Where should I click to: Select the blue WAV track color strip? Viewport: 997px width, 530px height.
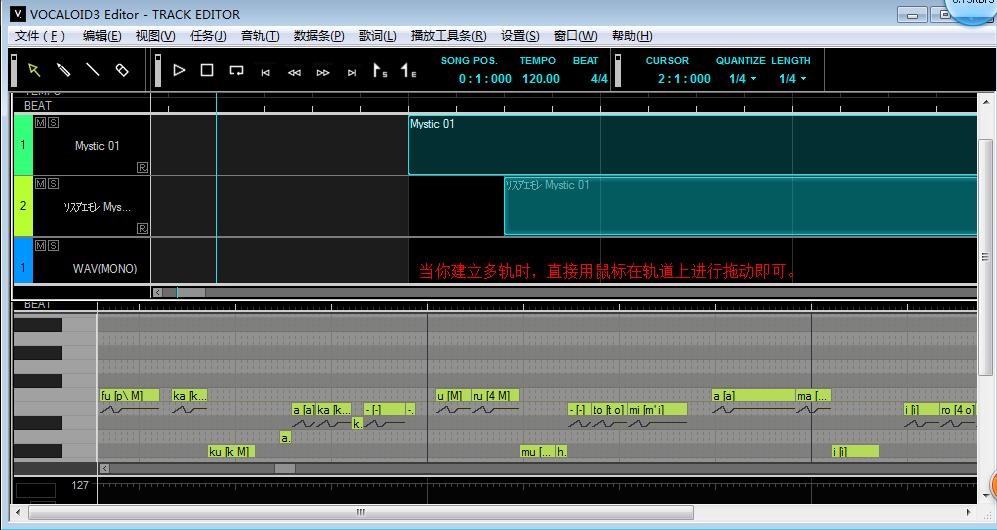tap(23, 261)
